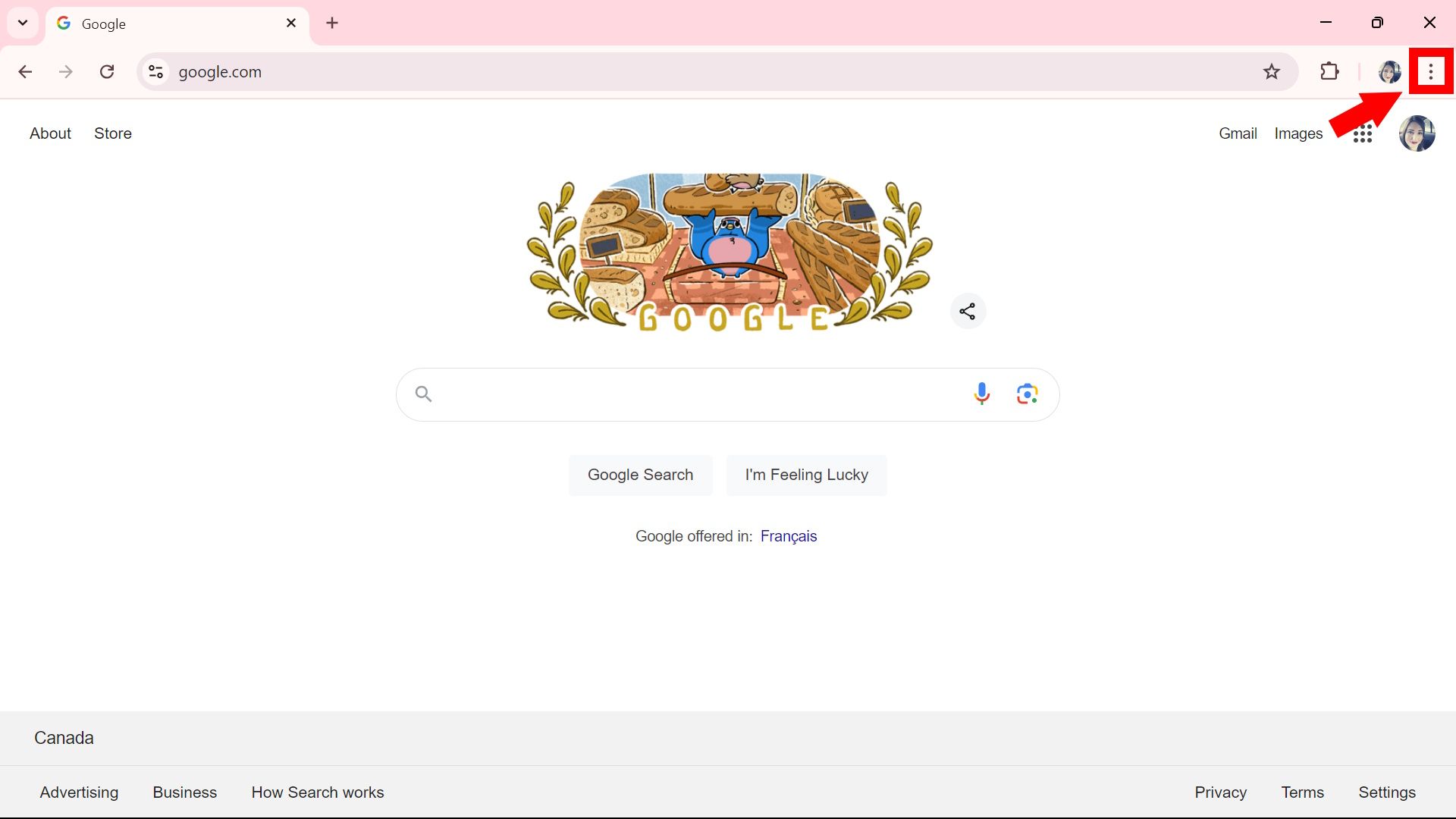Click the site information shield icon

(x=156, y=71)
